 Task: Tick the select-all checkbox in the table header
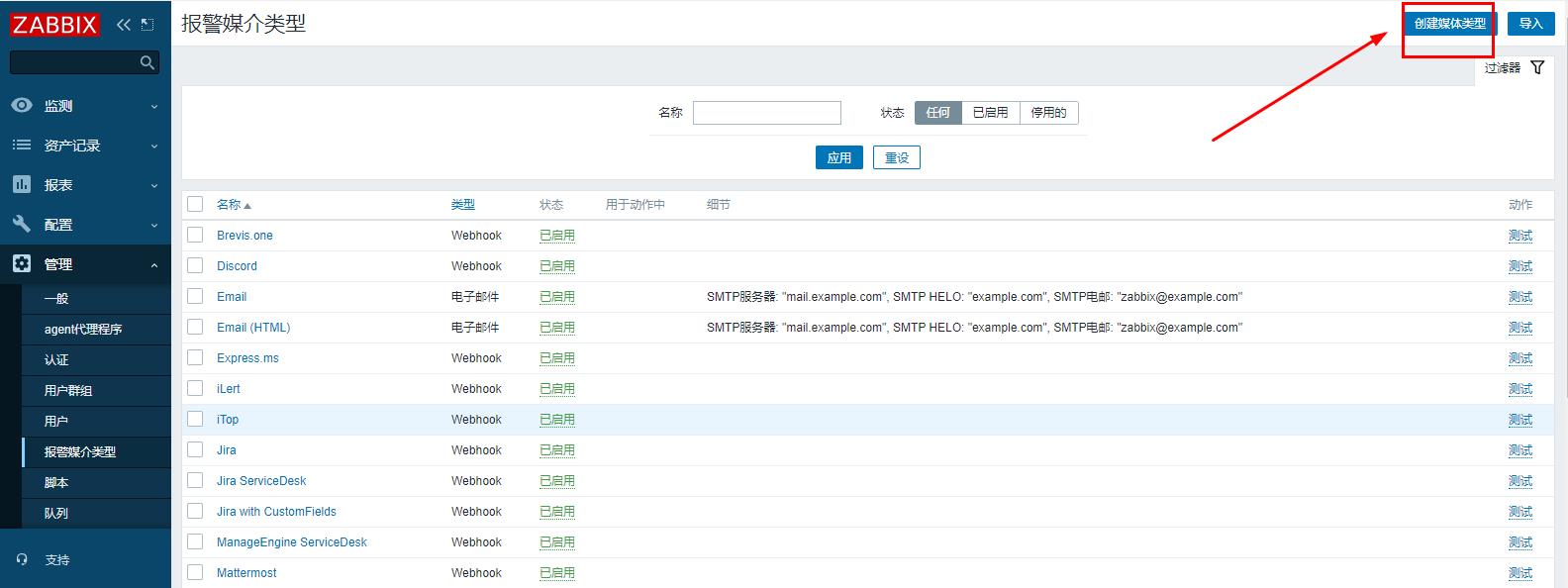coord(195,204)
